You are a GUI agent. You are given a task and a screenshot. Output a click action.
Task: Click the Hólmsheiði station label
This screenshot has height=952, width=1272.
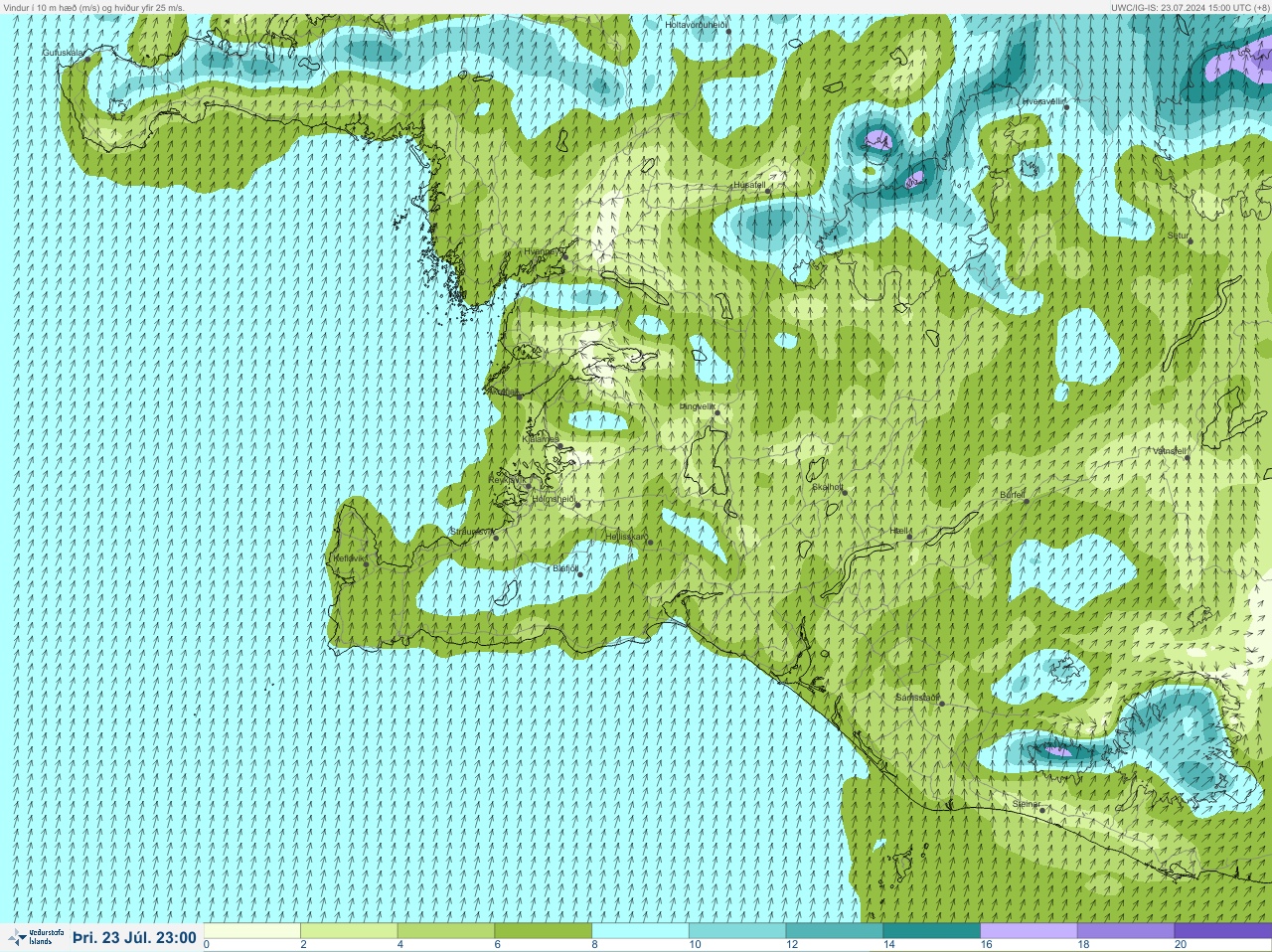(554, 499)
